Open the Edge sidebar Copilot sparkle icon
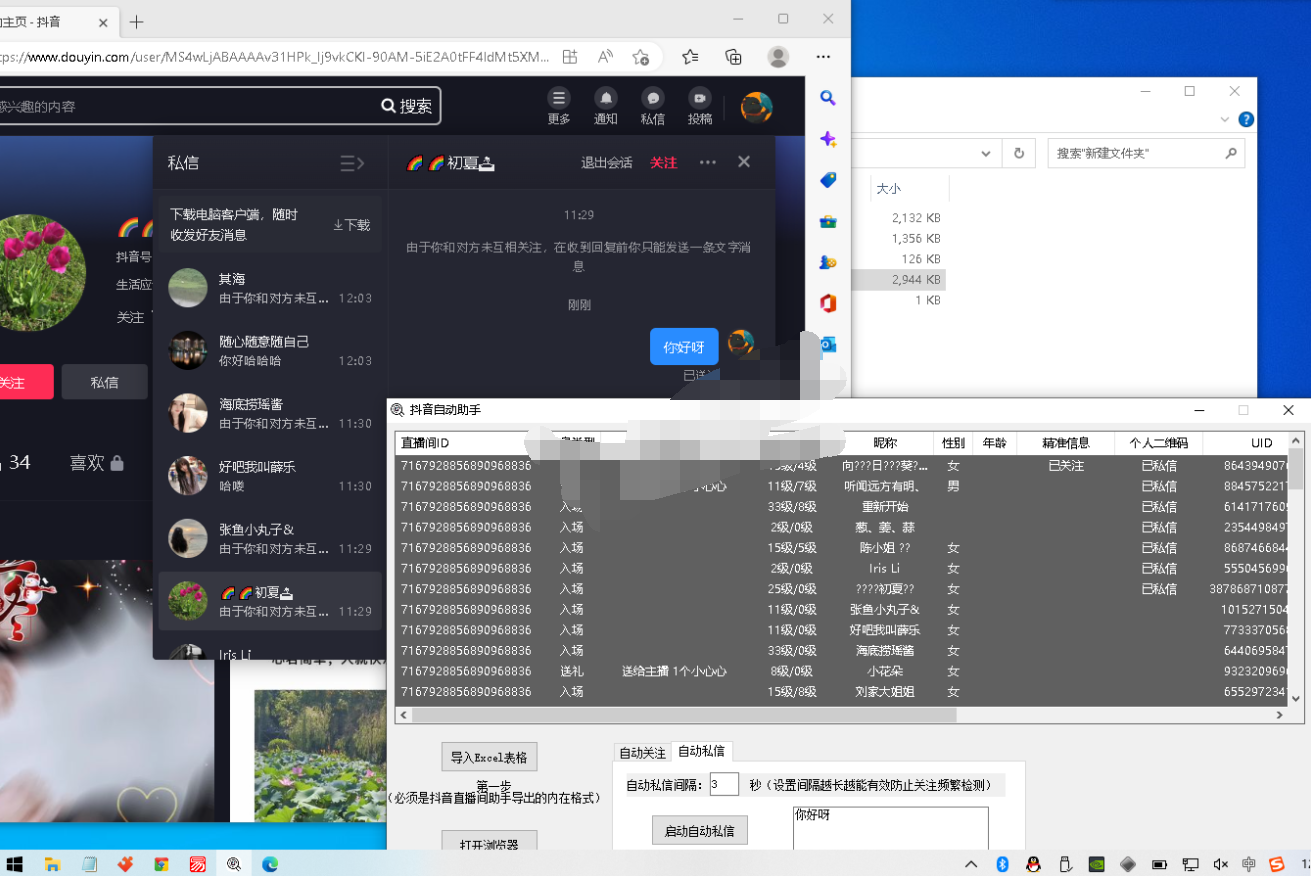This screenshot has height=876, width=1311. (828, 139)
